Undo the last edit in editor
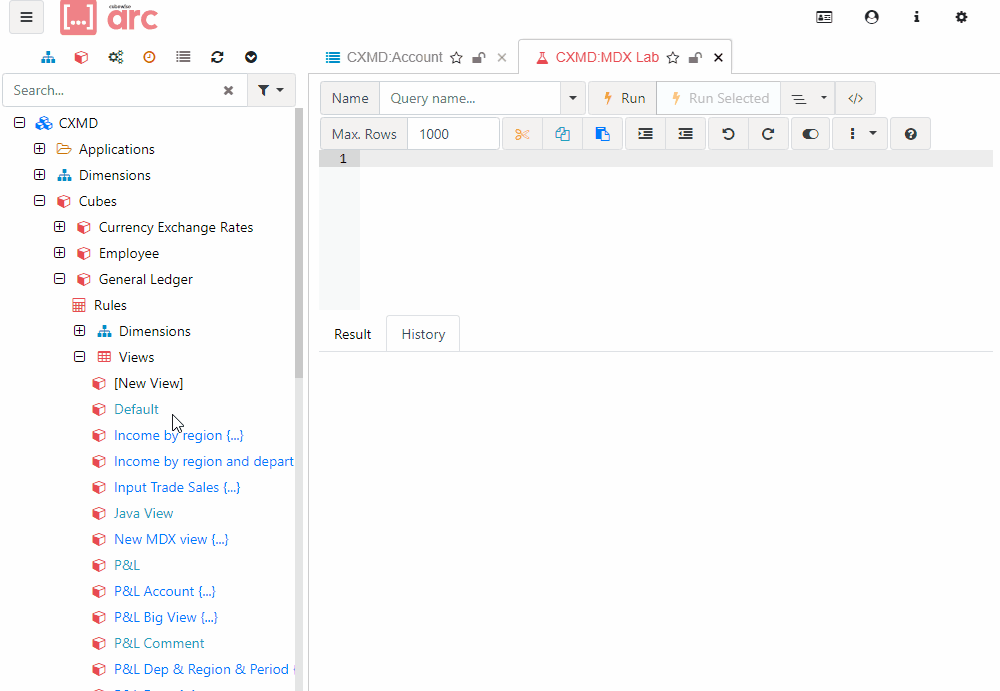The width and height of the screenshot is (1000, 691). (728, 134)
